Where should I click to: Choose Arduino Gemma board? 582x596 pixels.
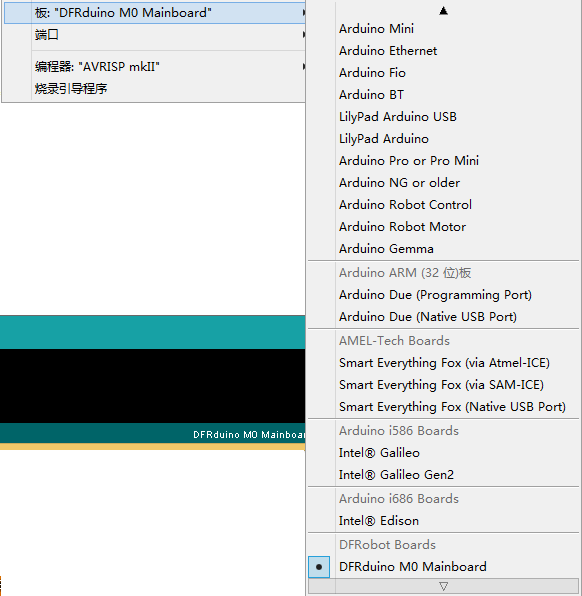[443, 249]
